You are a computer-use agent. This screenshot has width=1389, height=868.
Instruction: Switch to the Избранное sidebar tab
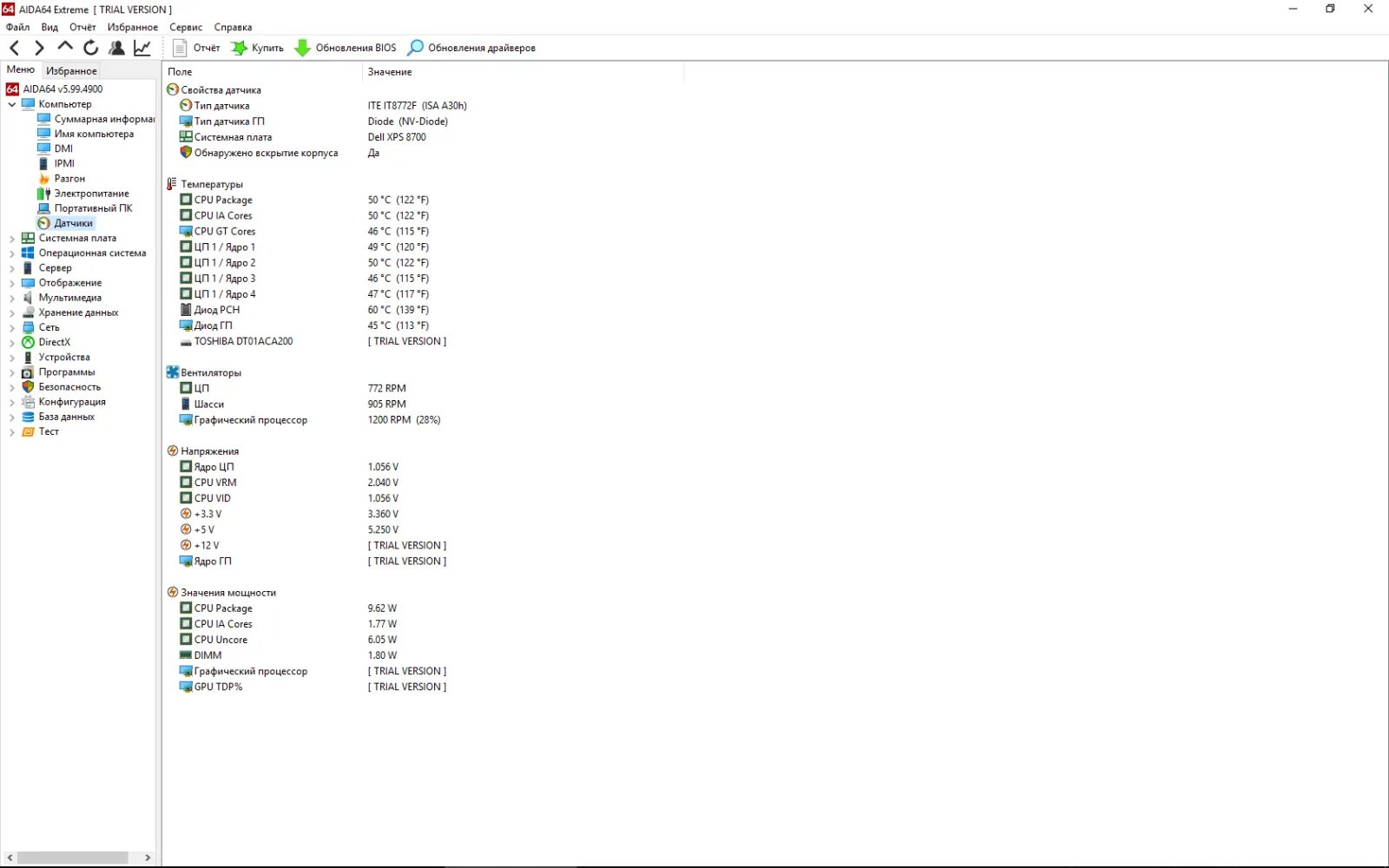pos(71,70)
